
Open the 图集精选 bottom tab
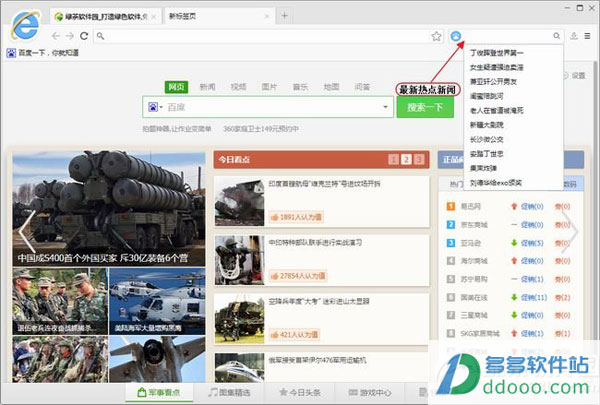tap(229, 392)
